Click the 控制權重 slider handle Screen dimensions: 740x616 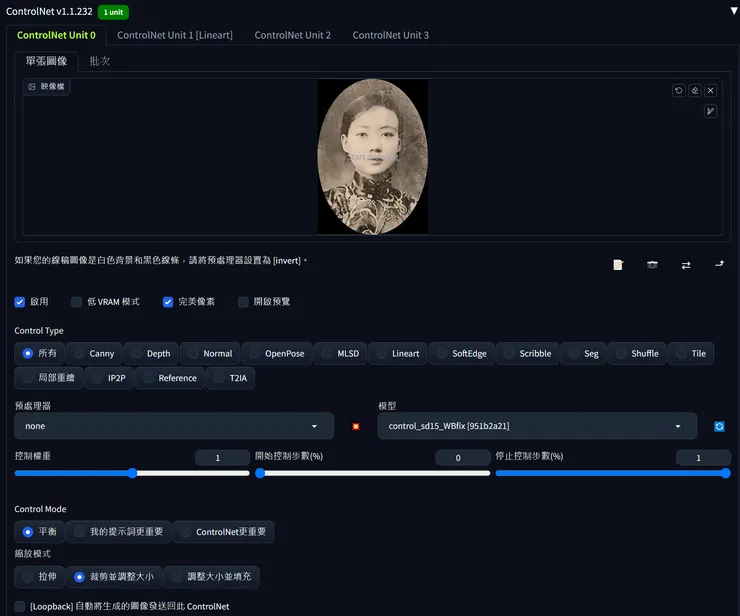point(132,473)
